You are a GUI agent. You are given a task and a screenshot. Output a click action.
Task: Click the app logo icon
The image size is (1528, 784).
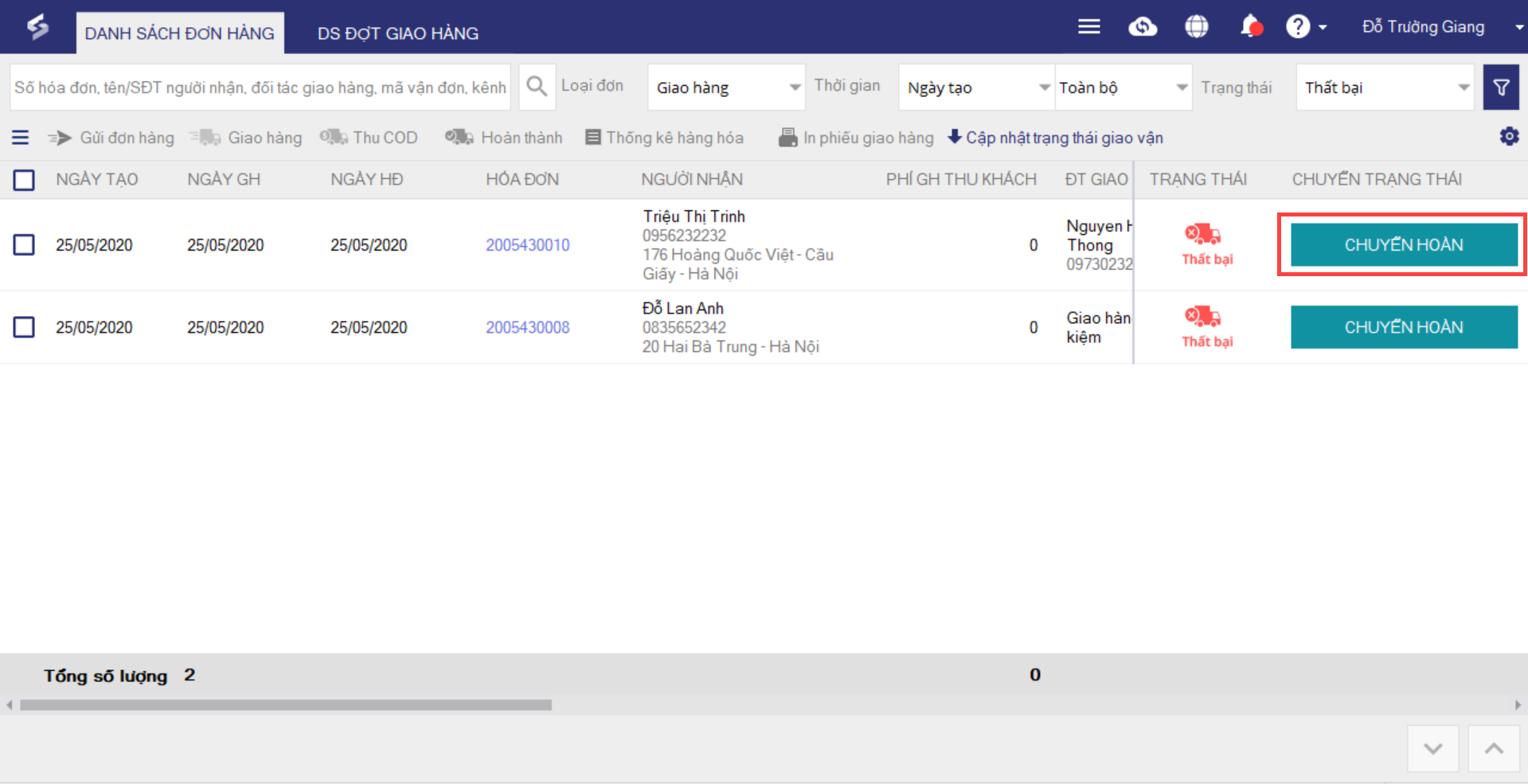[37, 27]
